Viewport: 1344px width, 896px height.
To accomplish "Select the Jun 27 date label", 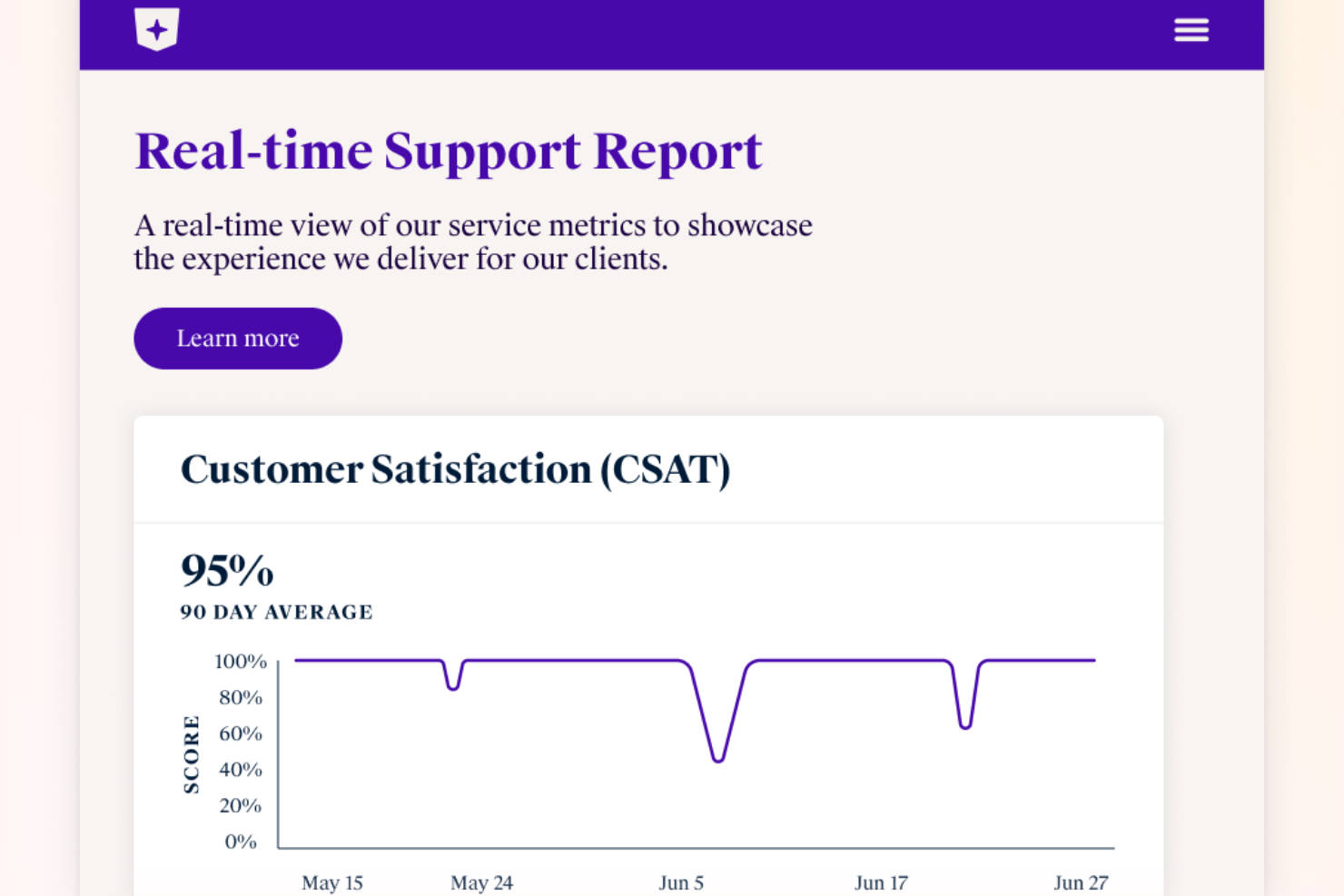I will coord(1081,881).
